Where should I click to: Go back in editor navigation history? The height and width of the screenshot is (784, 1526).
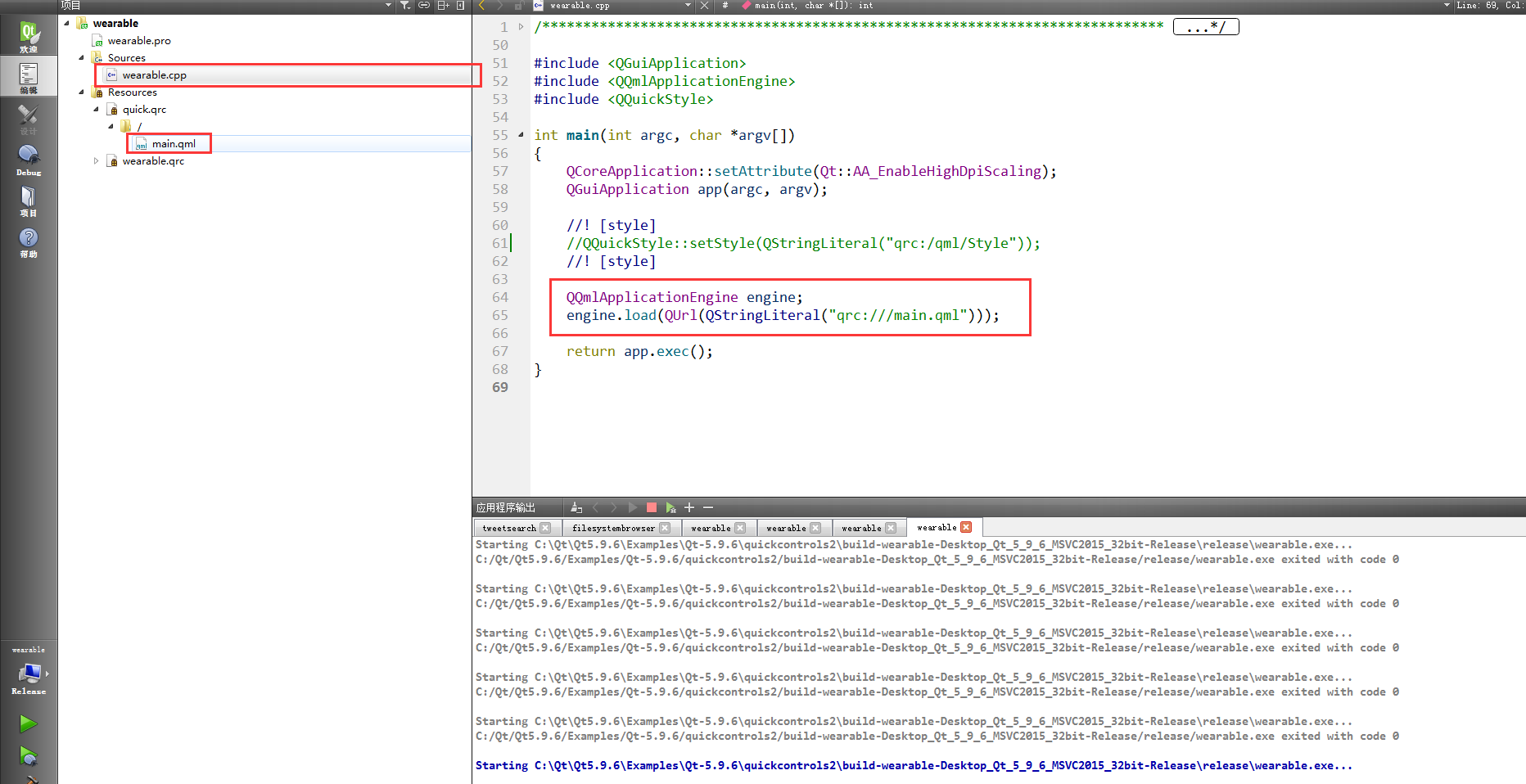[481, 6]
